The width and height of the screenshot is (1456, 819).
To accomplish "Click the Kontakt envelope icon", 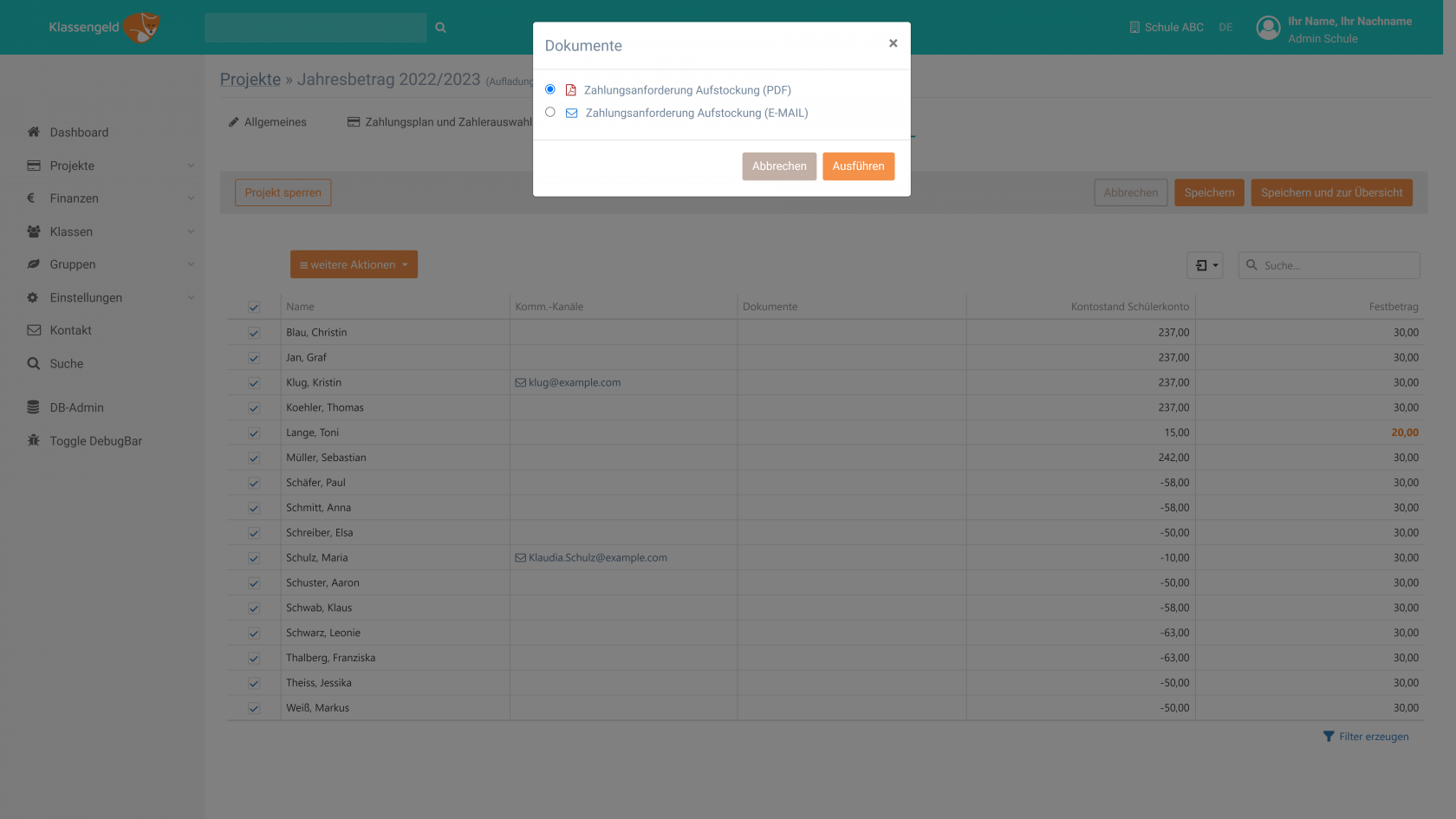I will [x=34, y=330].
